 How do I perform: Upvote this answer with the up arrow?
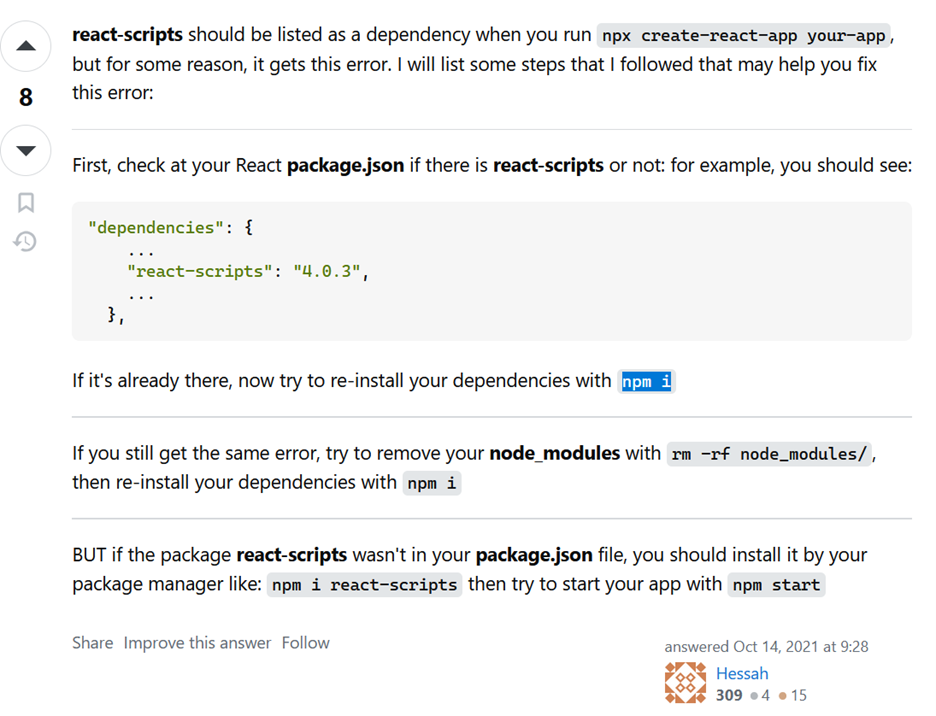(x=26, y=46)
